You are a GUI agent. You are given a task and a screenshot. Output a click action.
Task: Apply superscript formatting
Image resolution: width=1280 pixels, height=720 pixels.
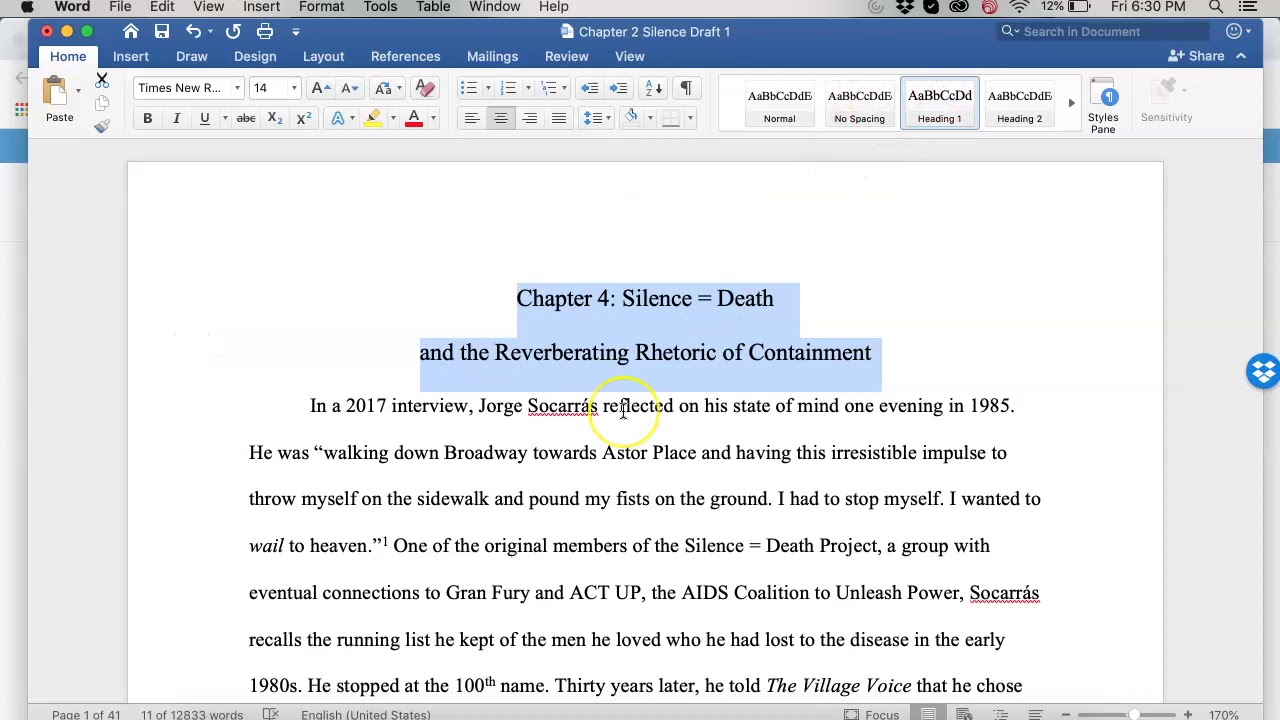click(x=304, y=118)
